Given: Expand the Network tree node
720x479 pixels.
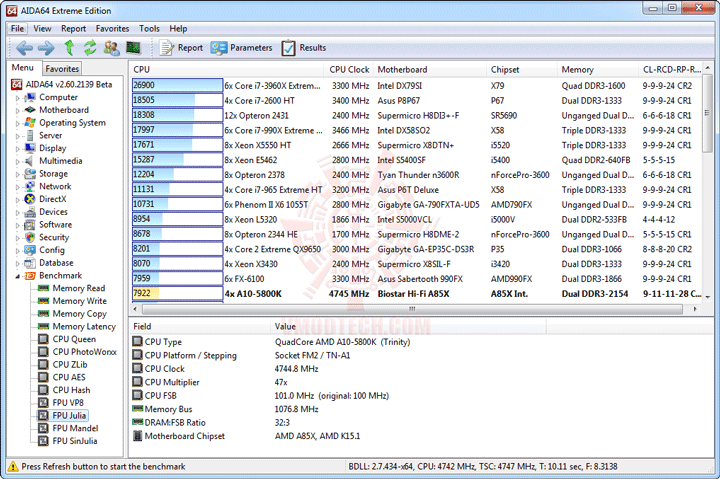Looking at the screenshot, I should pos(17,187).
